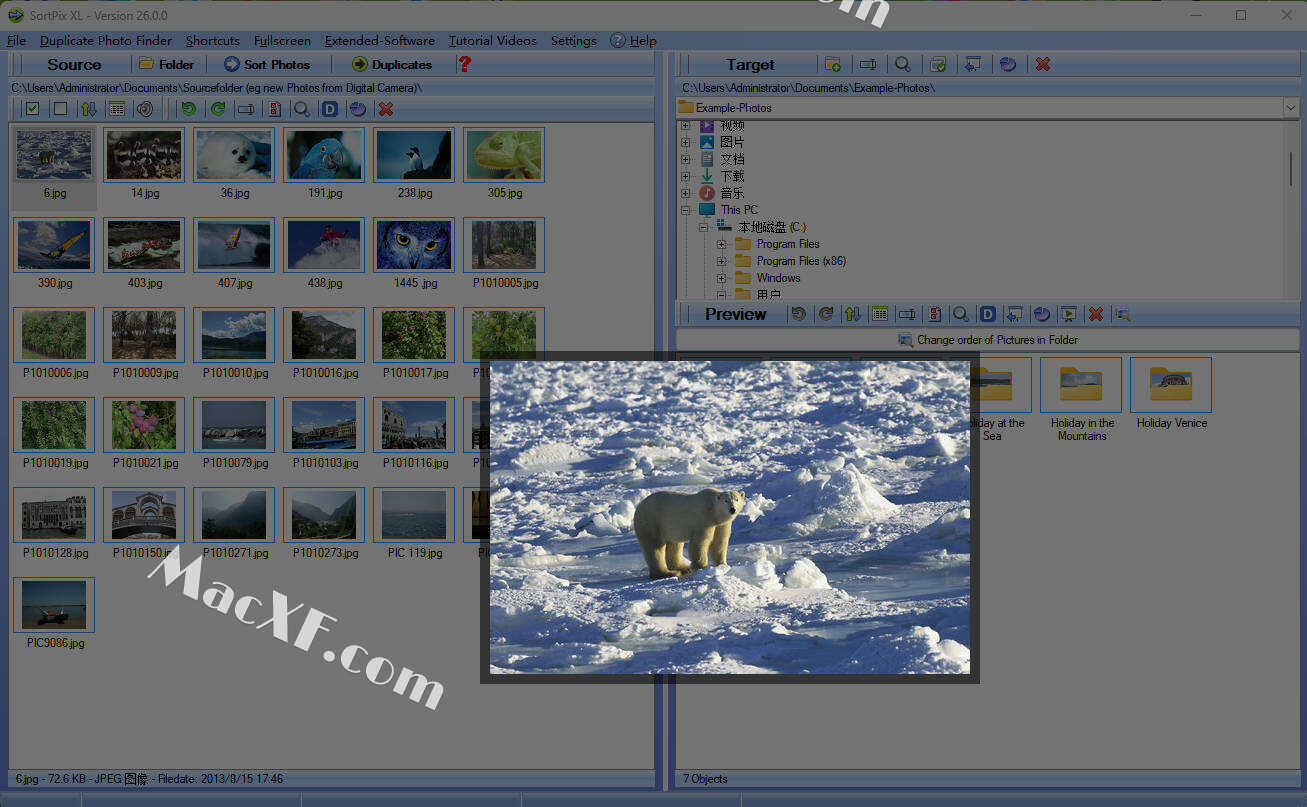Screen dimensions: 1307x807
Task: Click the folder tree vertical scrollbar
Action: point(1290,170)
